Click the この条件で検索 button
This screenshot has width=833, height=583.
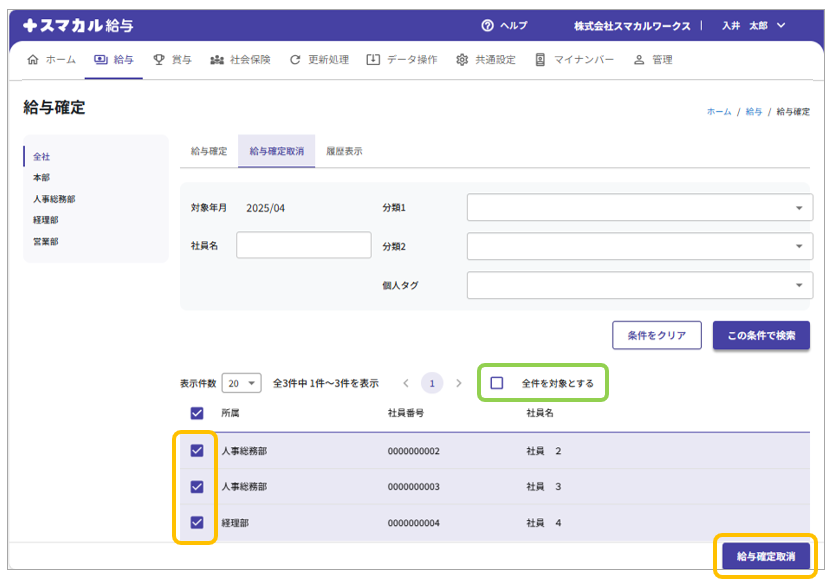coord(761,336)
